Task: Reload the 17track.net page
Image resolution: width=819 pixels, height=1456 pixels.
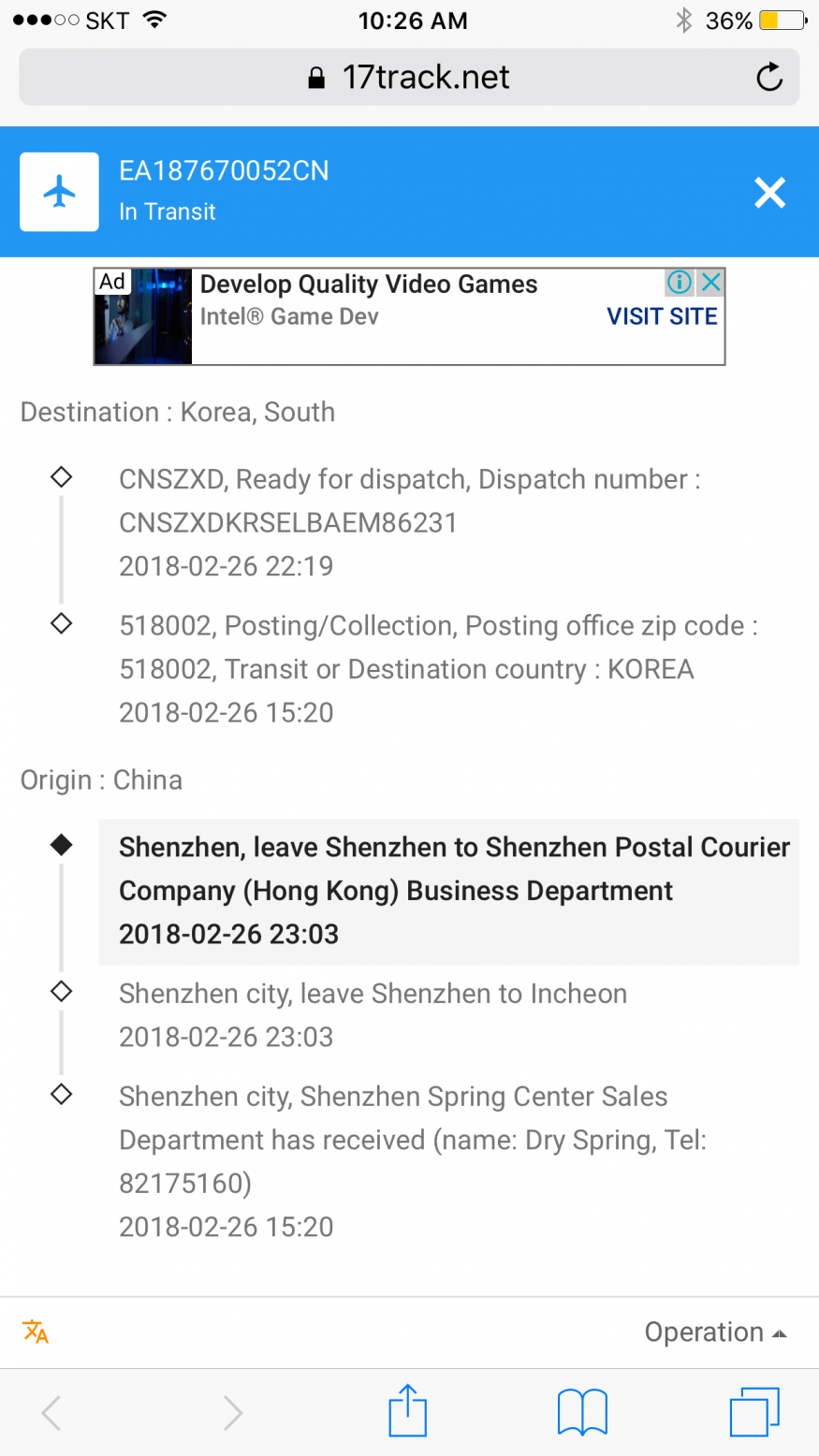Action: [x=769, y=77]
